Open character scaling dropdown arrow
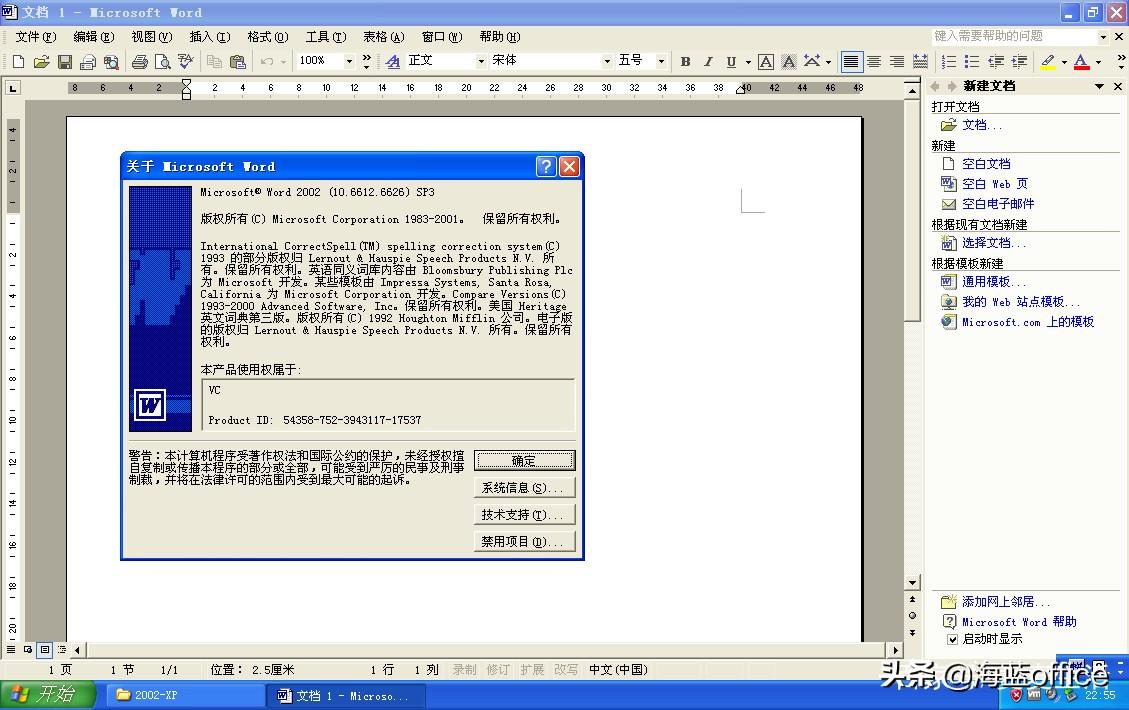Viewport: 1129px width, 710px height. [828, 62]
